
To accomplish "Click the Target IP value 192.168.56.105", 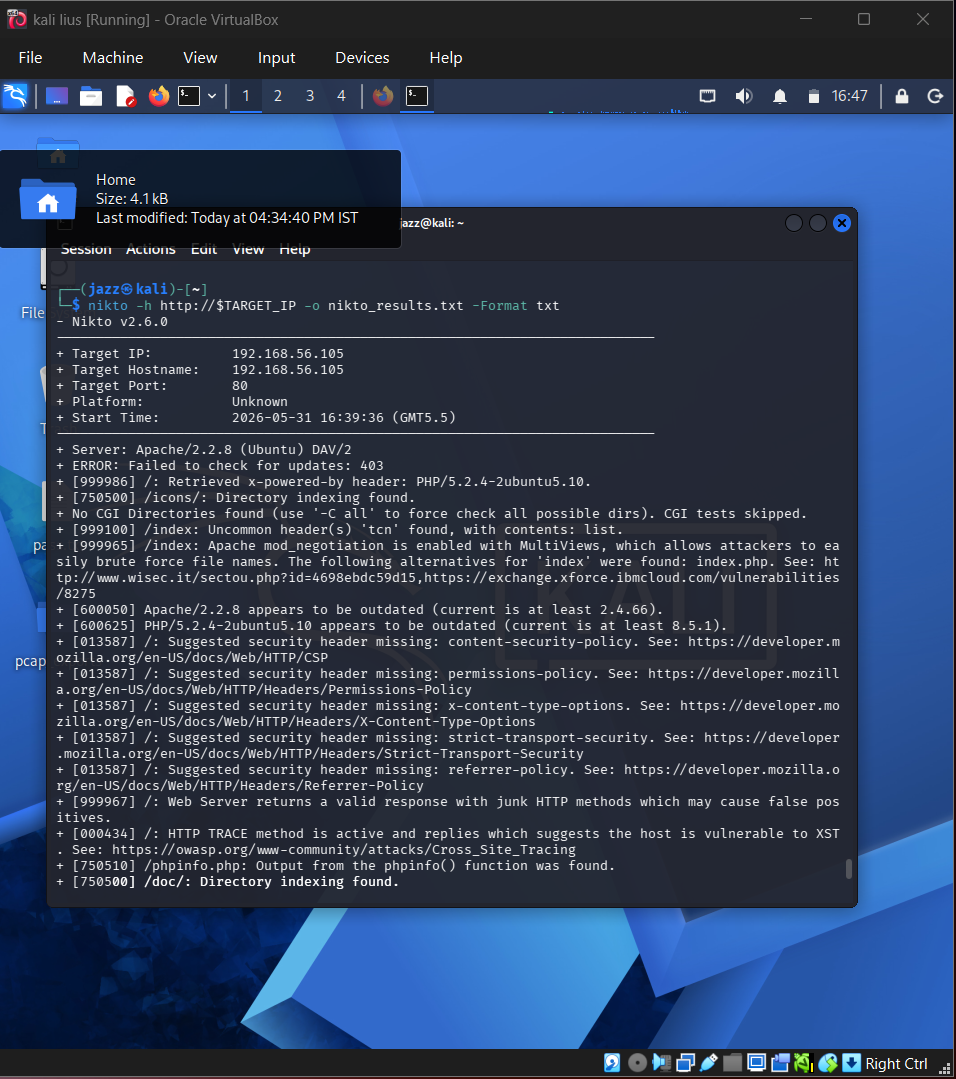I will pyautogui.click(x=288, y=354).
